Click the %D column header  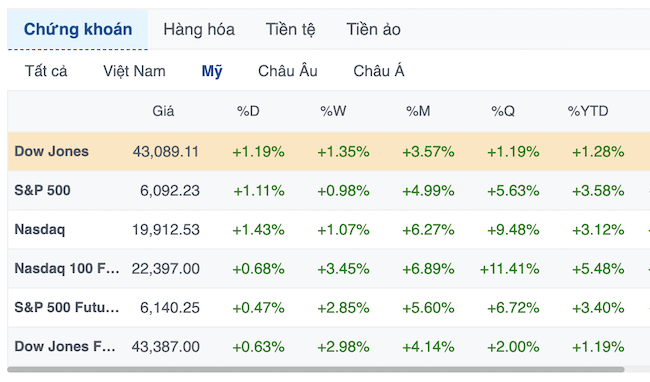[248, 111]
